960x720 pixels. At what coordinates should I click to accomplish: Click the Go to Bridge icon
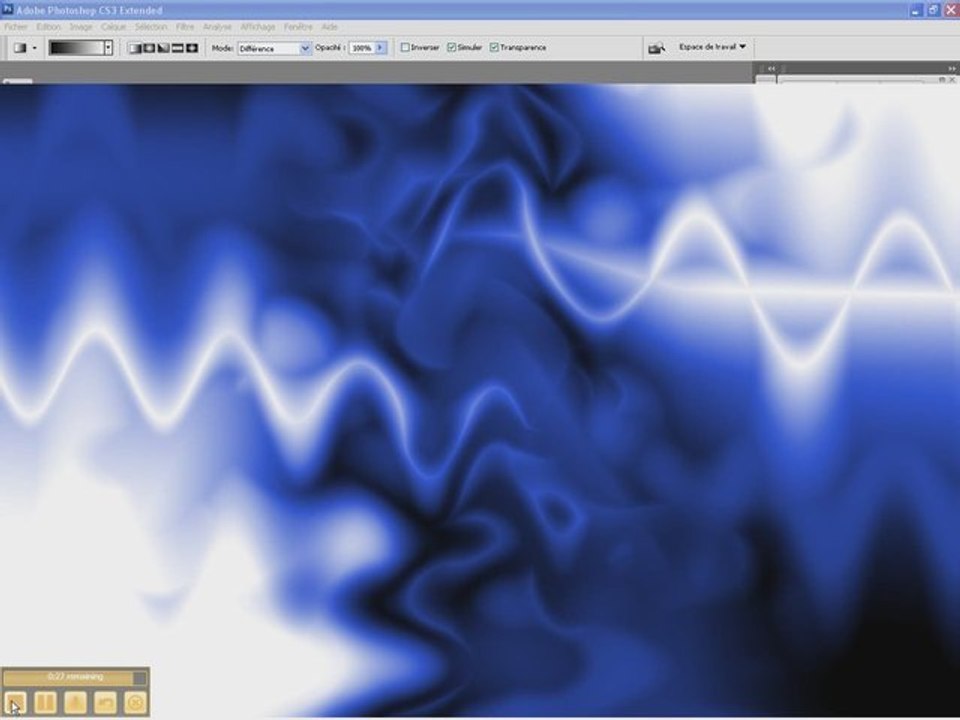click(x=657, y=48)
